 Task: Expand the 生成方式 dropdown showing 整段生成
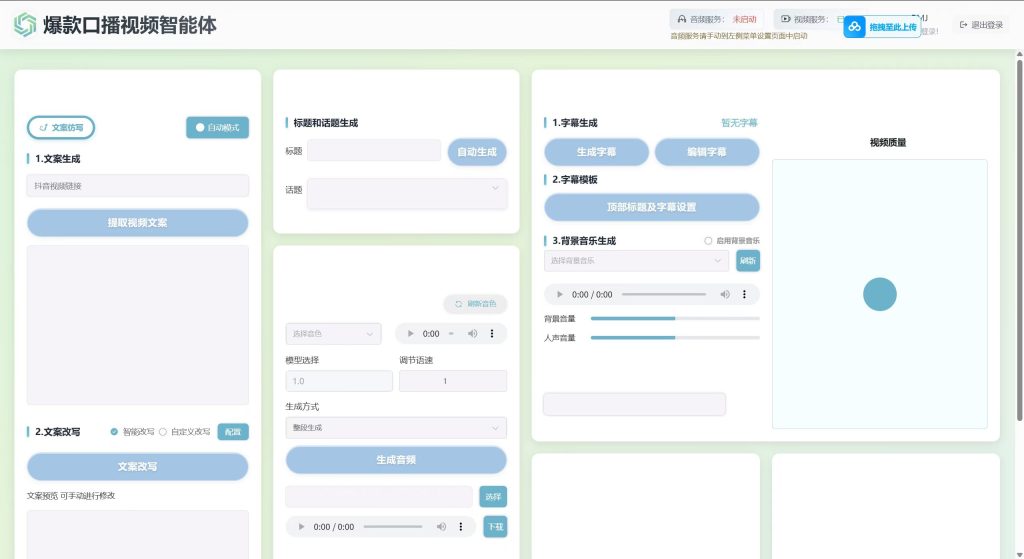click(396, 428)
